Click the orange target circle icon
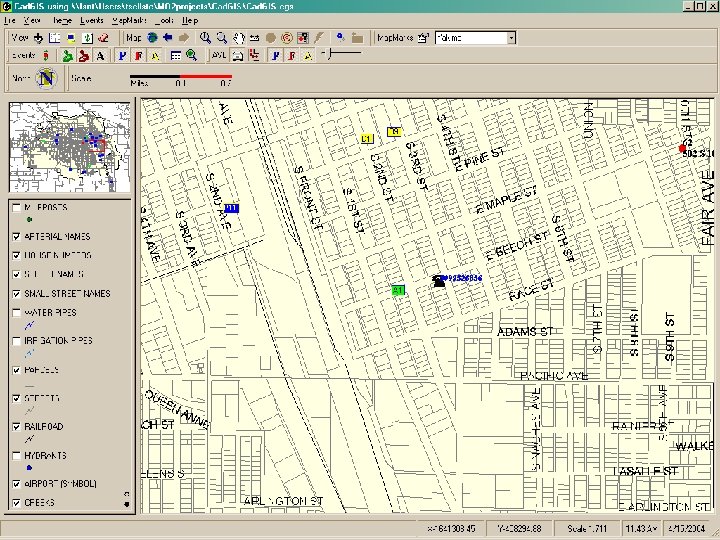Image resolution: width=720 pixels, height=540 pixels. tap(287, 38)
